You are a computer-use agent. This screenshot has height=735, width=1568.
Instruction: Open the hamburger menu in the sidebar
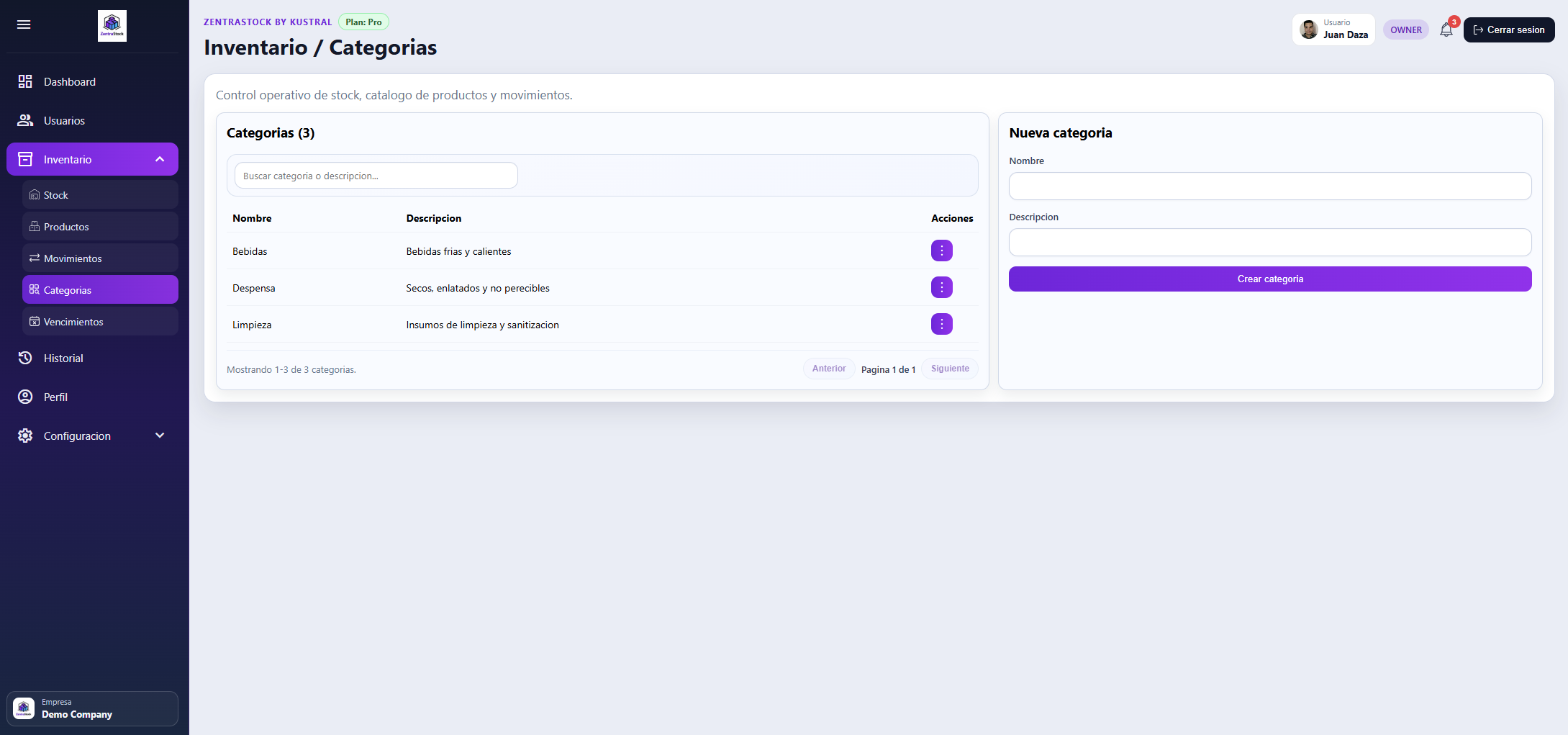24,25
